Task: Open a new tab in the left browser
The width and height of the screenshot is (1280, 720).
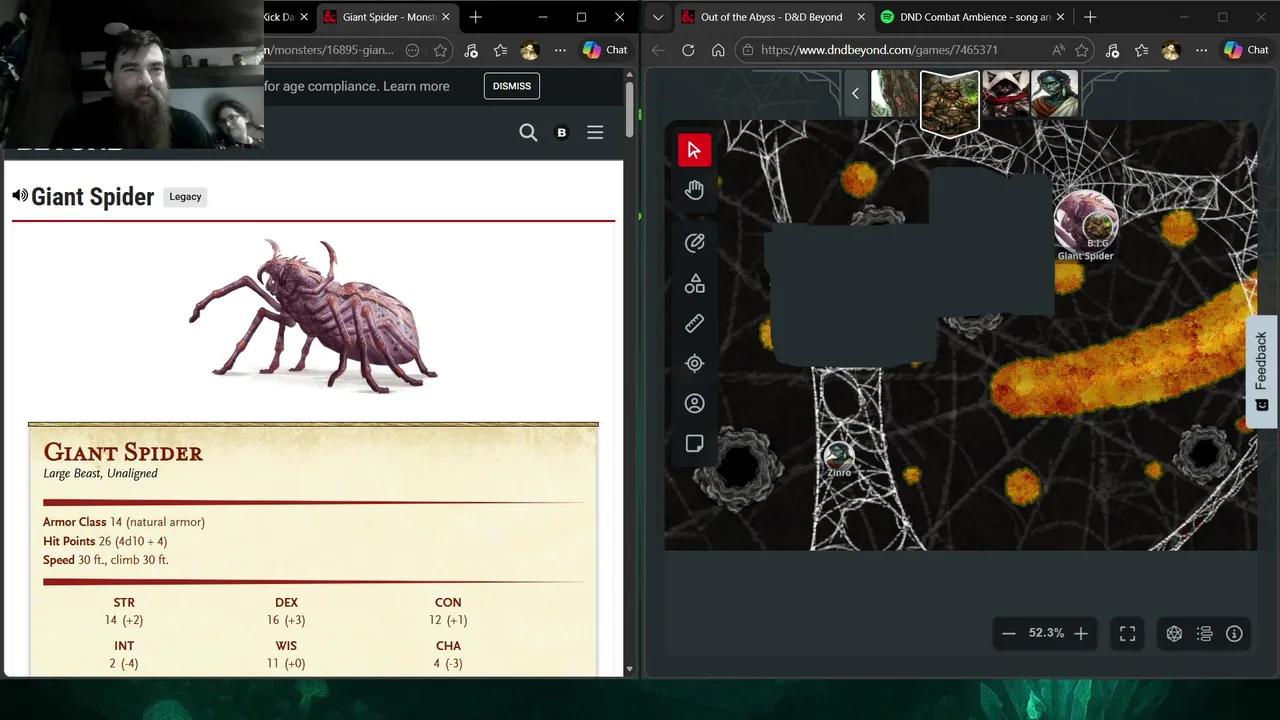Action: [x=476, y=17]
